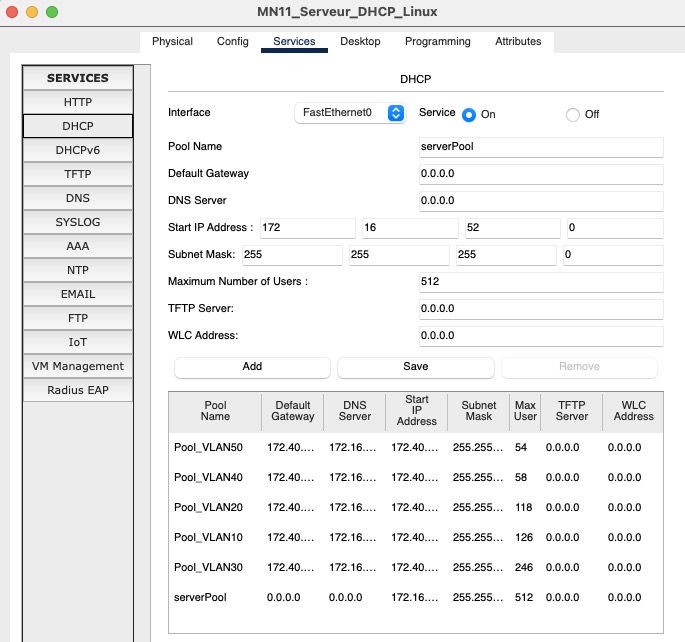Click Start IP first octet 172
The width and height of the screenshot is (685, 642).
tap(308, 228)
